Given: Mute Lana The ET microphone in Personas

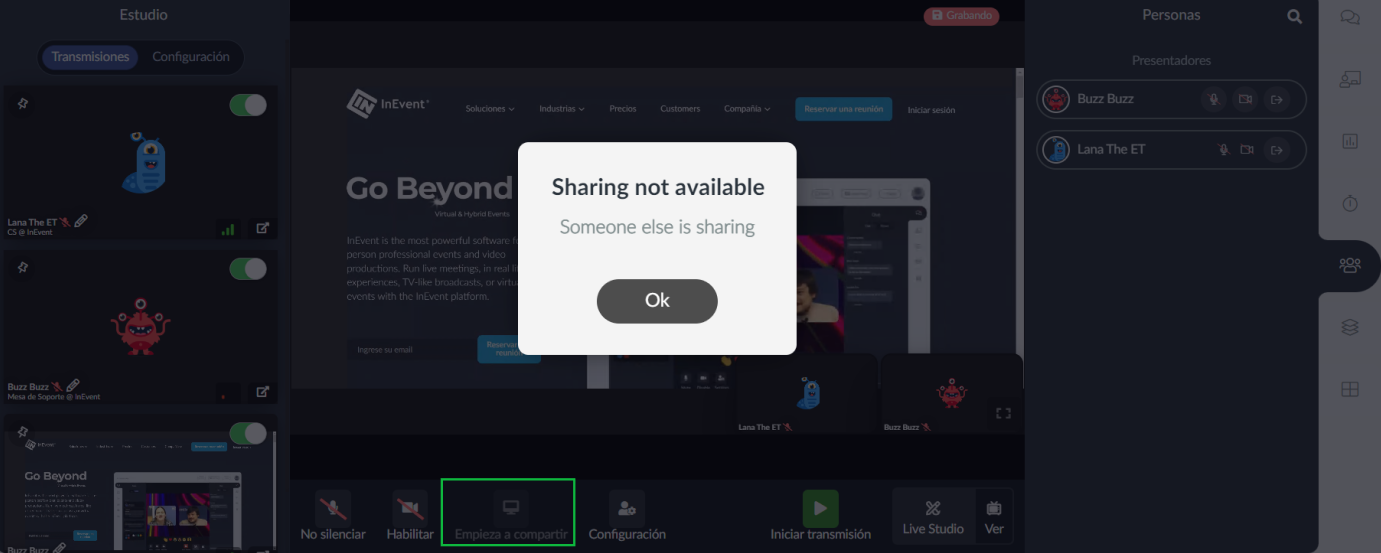Looking at the screenshot, I should click(1222, 149).
